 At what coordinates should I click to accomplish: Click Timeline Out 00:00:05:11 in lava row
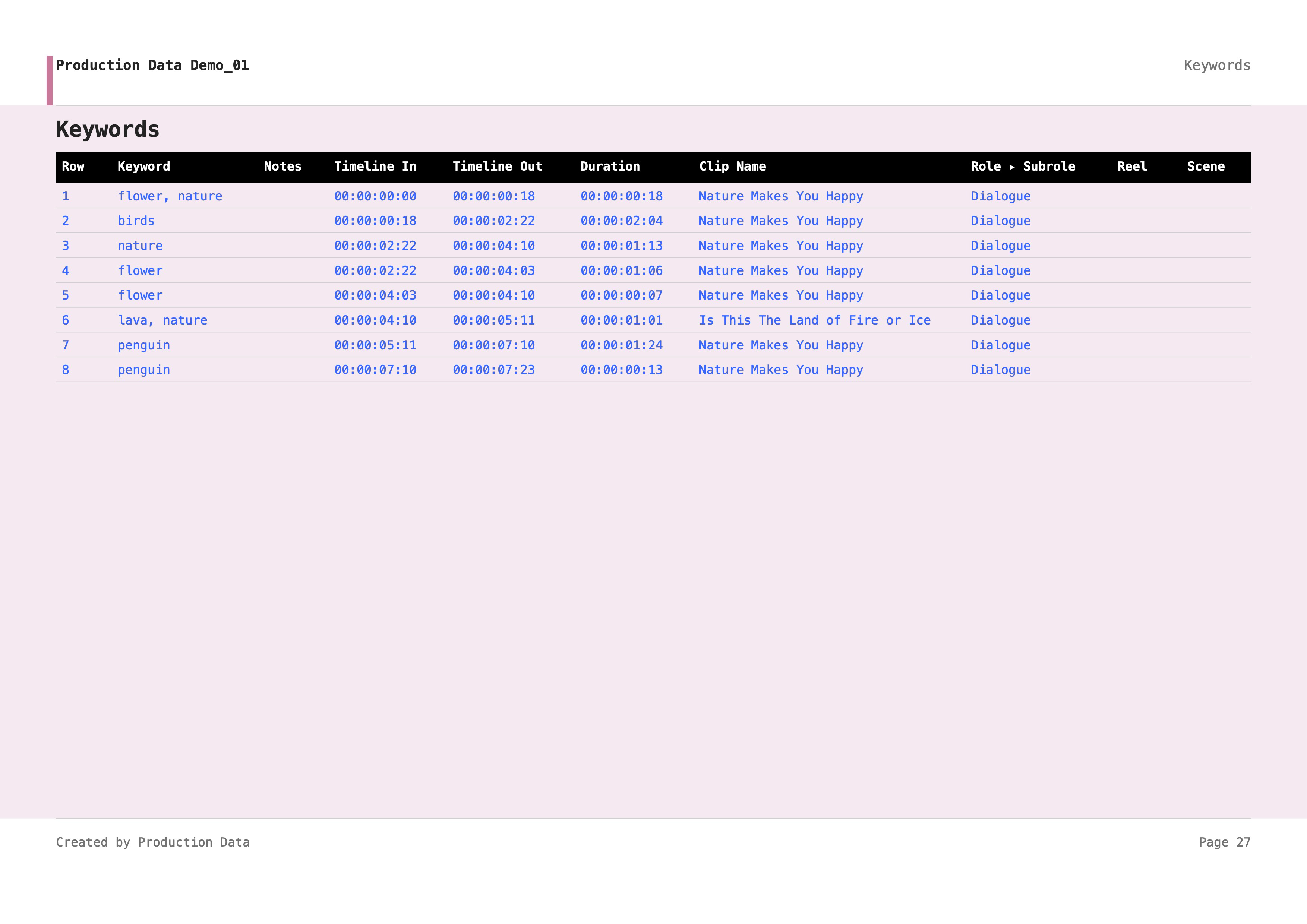click(x=493, y=320)
